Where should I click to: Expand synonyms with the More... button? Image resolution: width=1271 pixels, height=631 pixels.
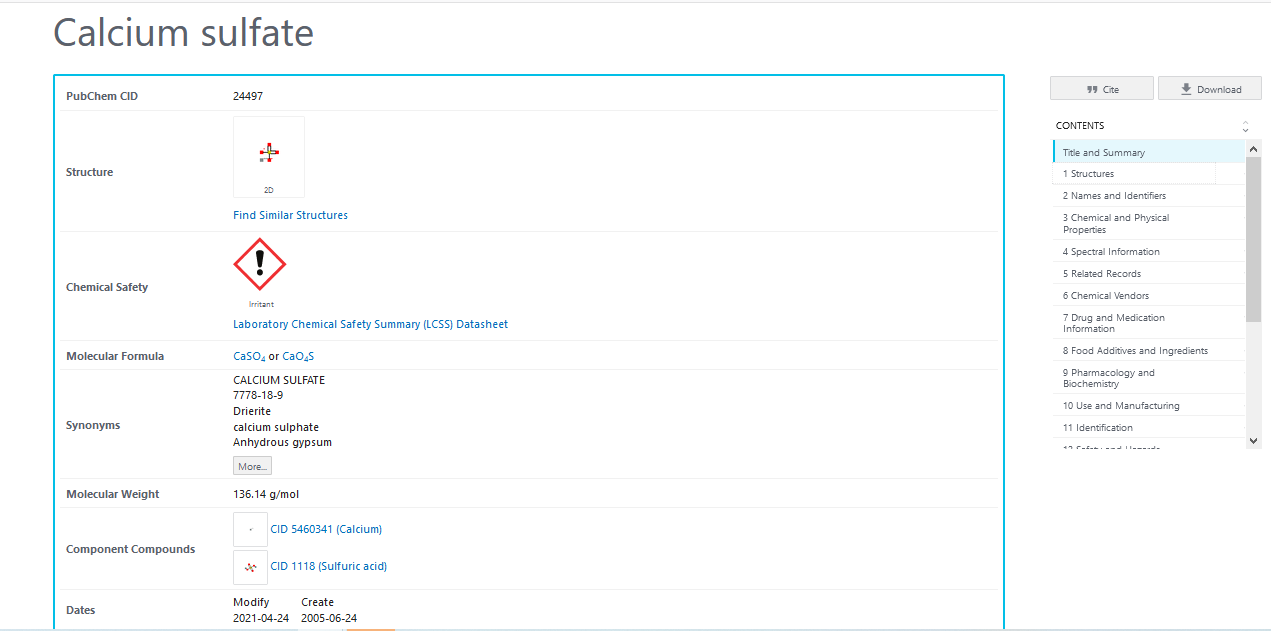click(252, 466)
